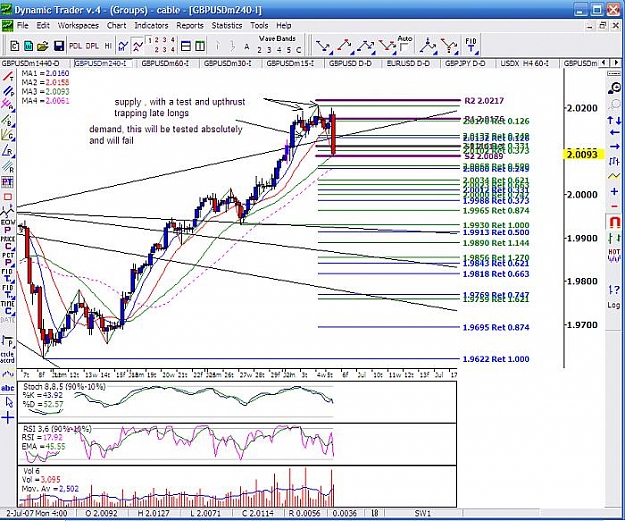Select the red trendline T tool
Viewport: 625px width, 521px height.
coord(8,77)
